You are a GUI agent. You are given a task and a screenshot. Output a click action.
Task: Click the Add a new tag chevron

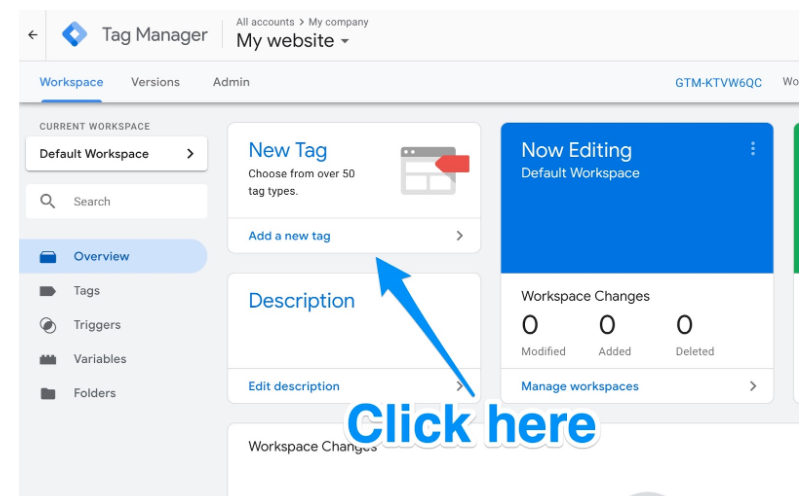(459, 236)
